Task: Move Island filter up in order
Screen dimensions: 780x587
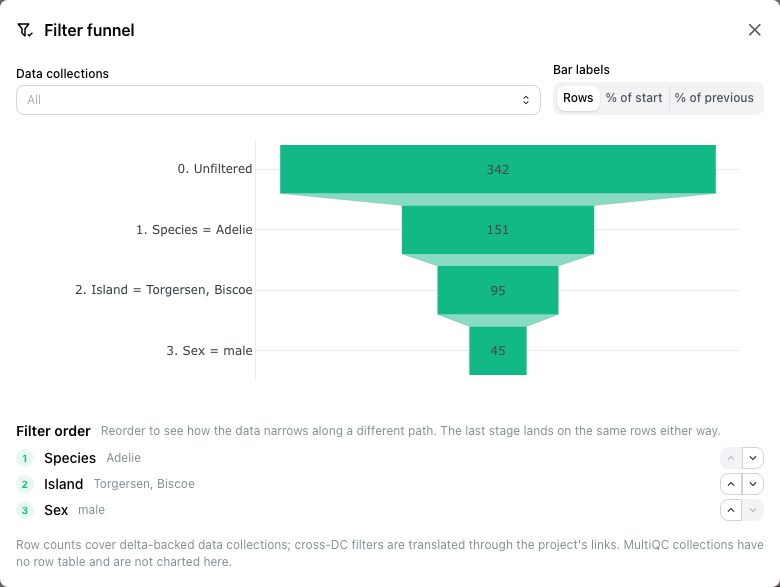Action: point(731,484)
